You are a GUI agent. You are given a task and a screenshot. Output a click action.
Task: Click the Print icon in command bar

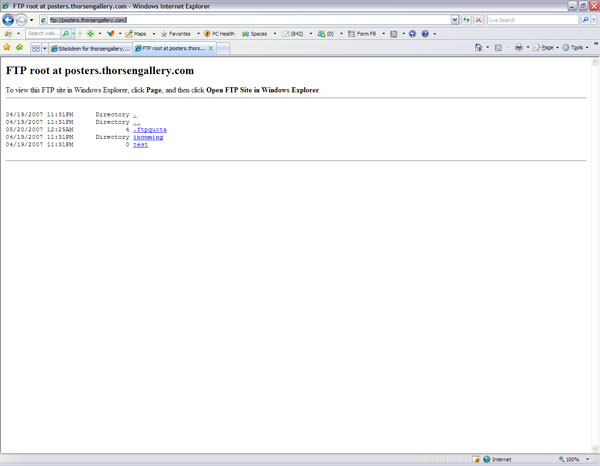pyautogui.click(x=517, y=47)
